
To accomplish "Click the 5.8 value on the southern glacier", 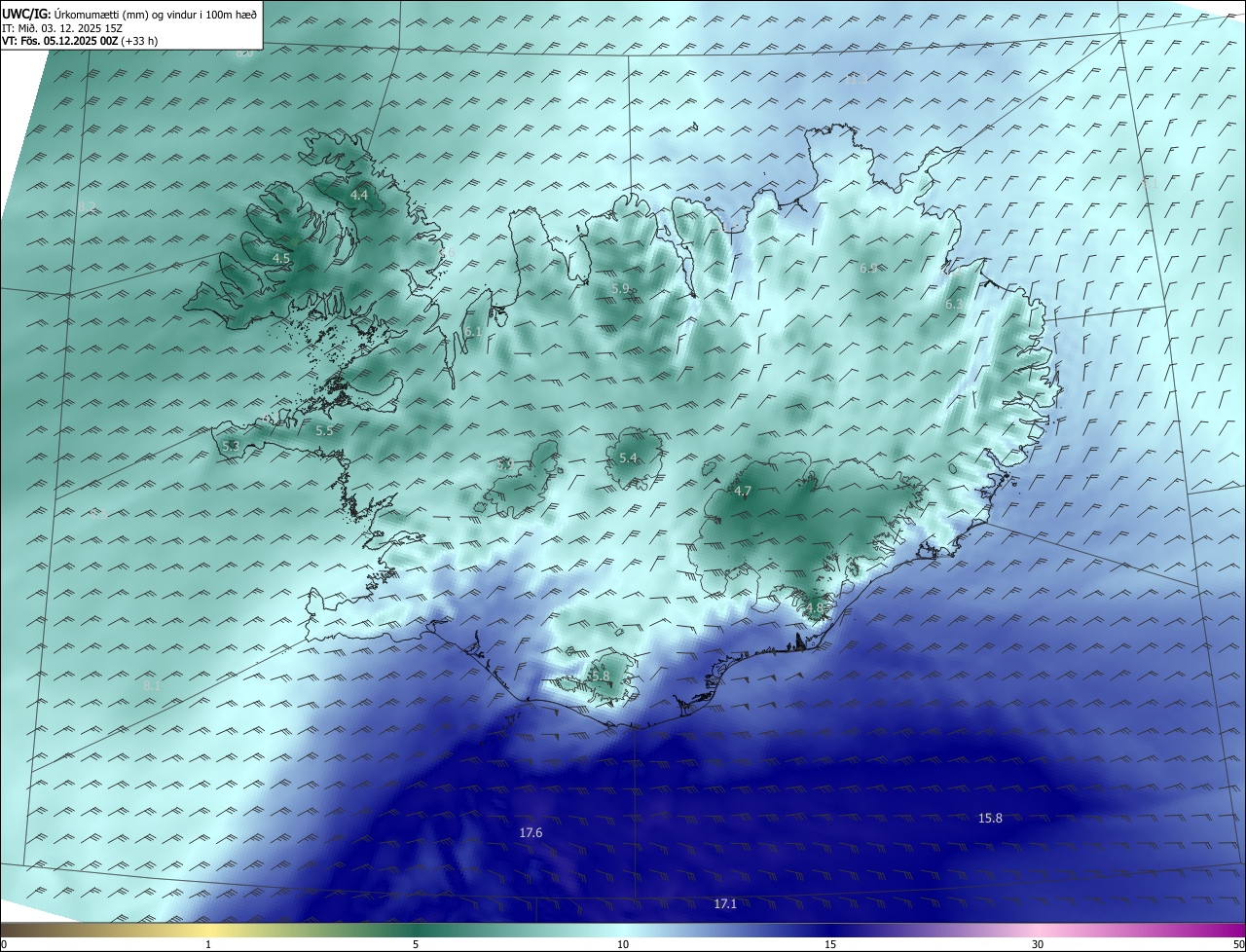I will 601,676.
